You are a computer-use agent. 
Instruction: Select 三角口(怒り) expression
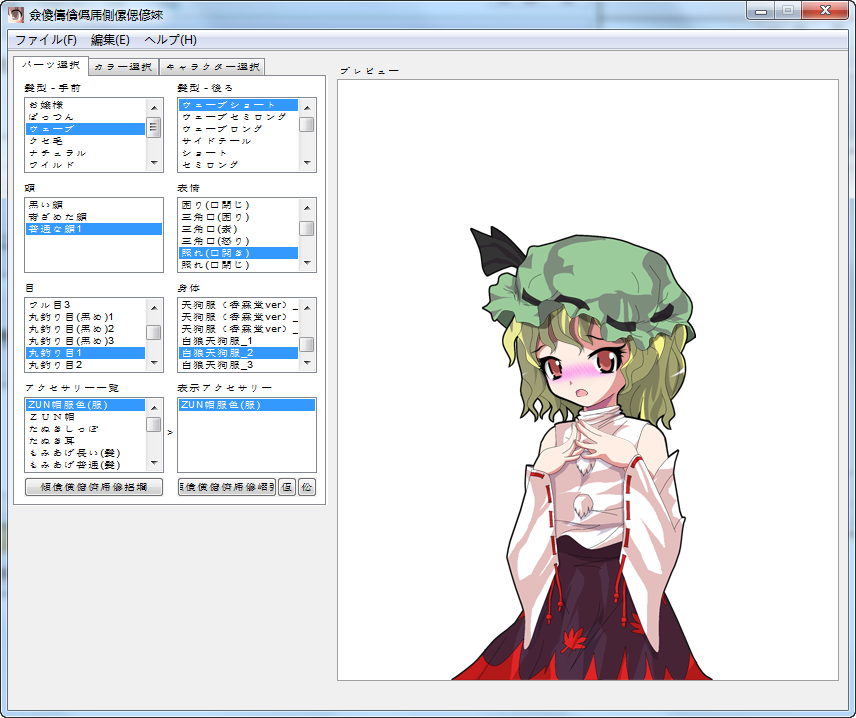tap(239, 241)
